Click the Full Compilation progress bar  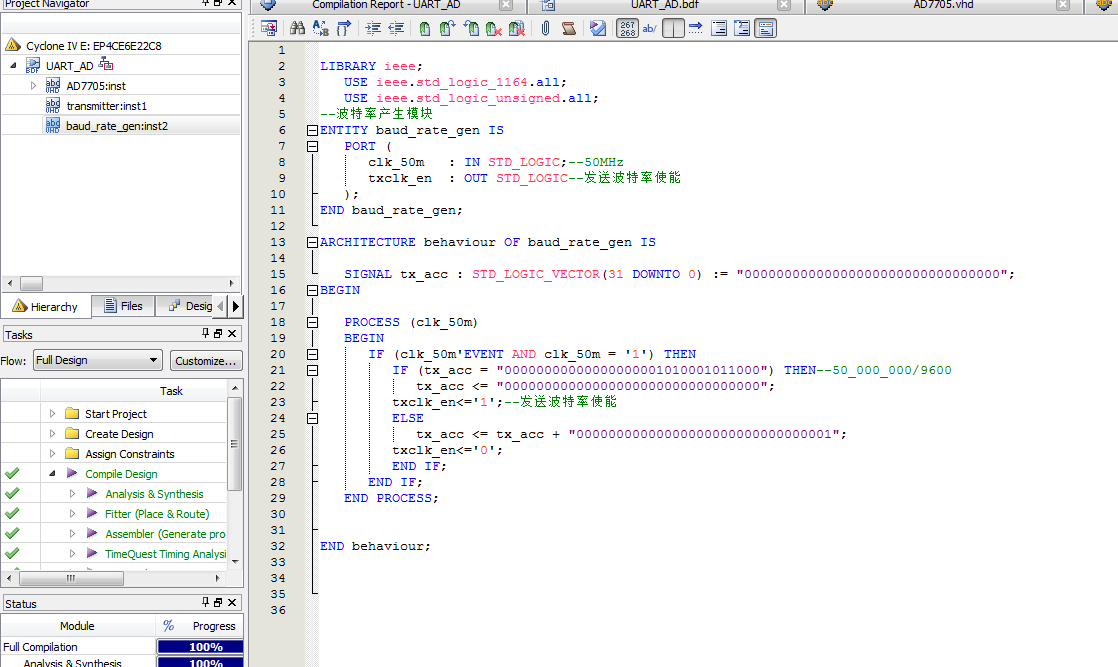coord(200,647)
